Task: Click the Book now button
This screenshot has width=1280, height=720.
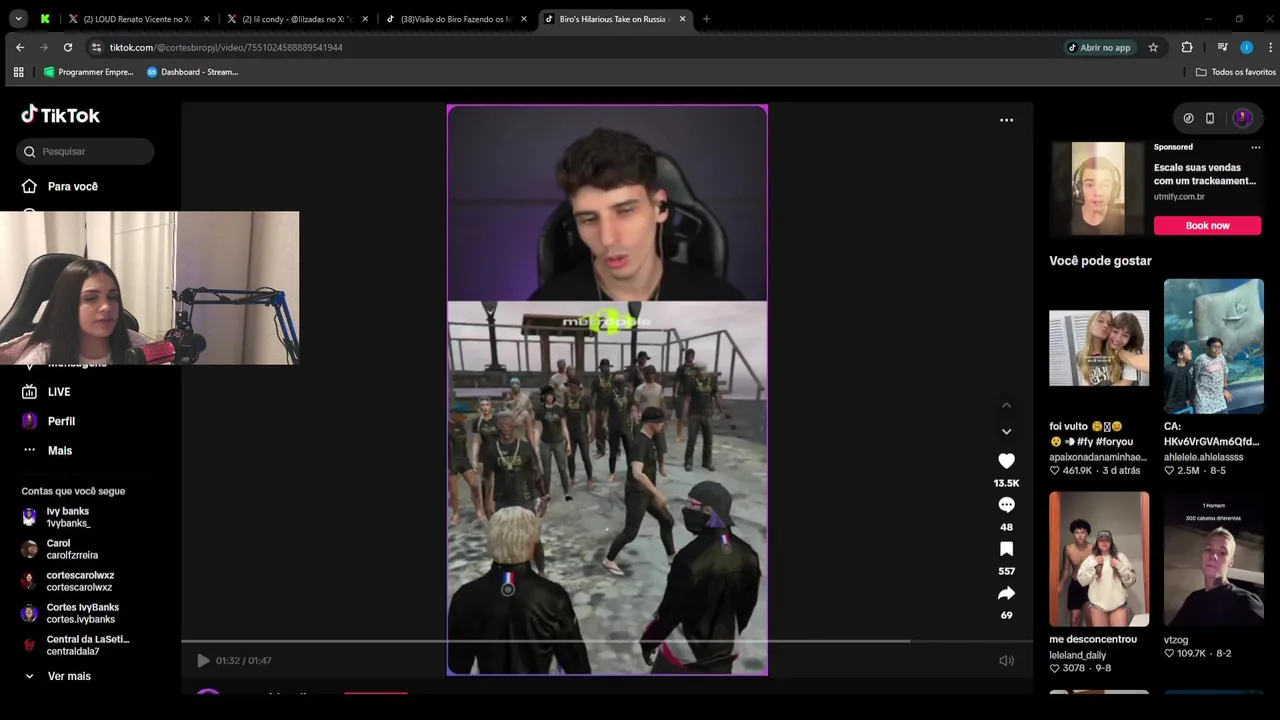Action: [x=1207, y=225]
